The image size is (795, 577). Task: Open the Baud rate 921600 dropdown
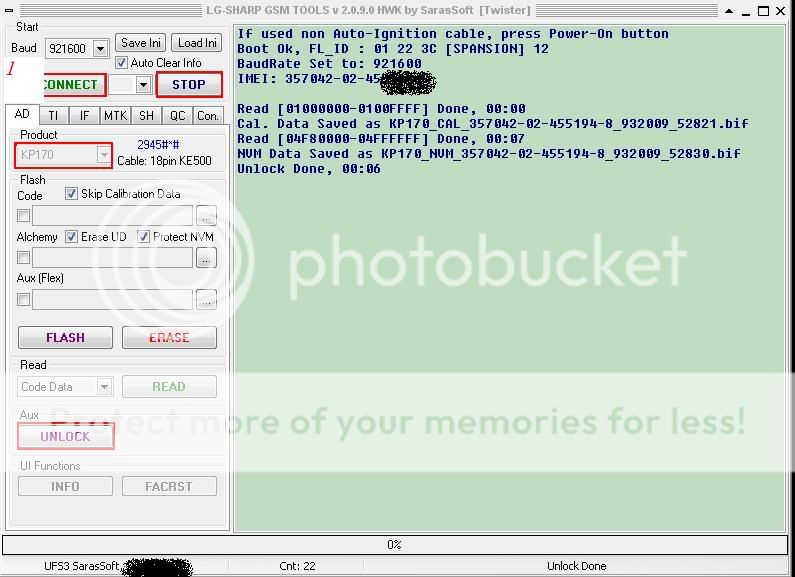point(100,49)
